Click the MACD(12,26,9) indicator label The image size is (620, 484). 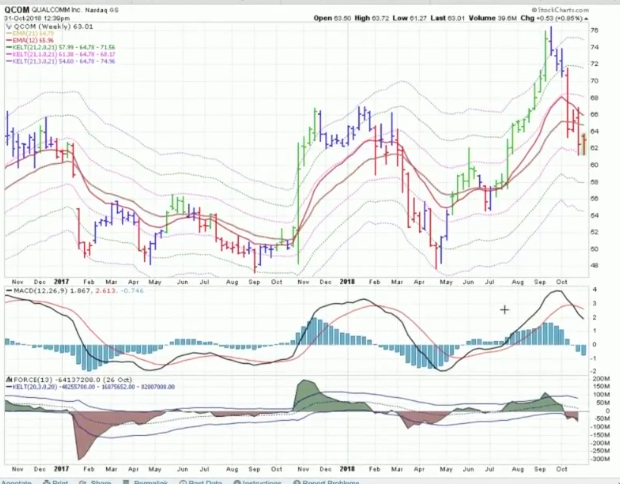40,291
